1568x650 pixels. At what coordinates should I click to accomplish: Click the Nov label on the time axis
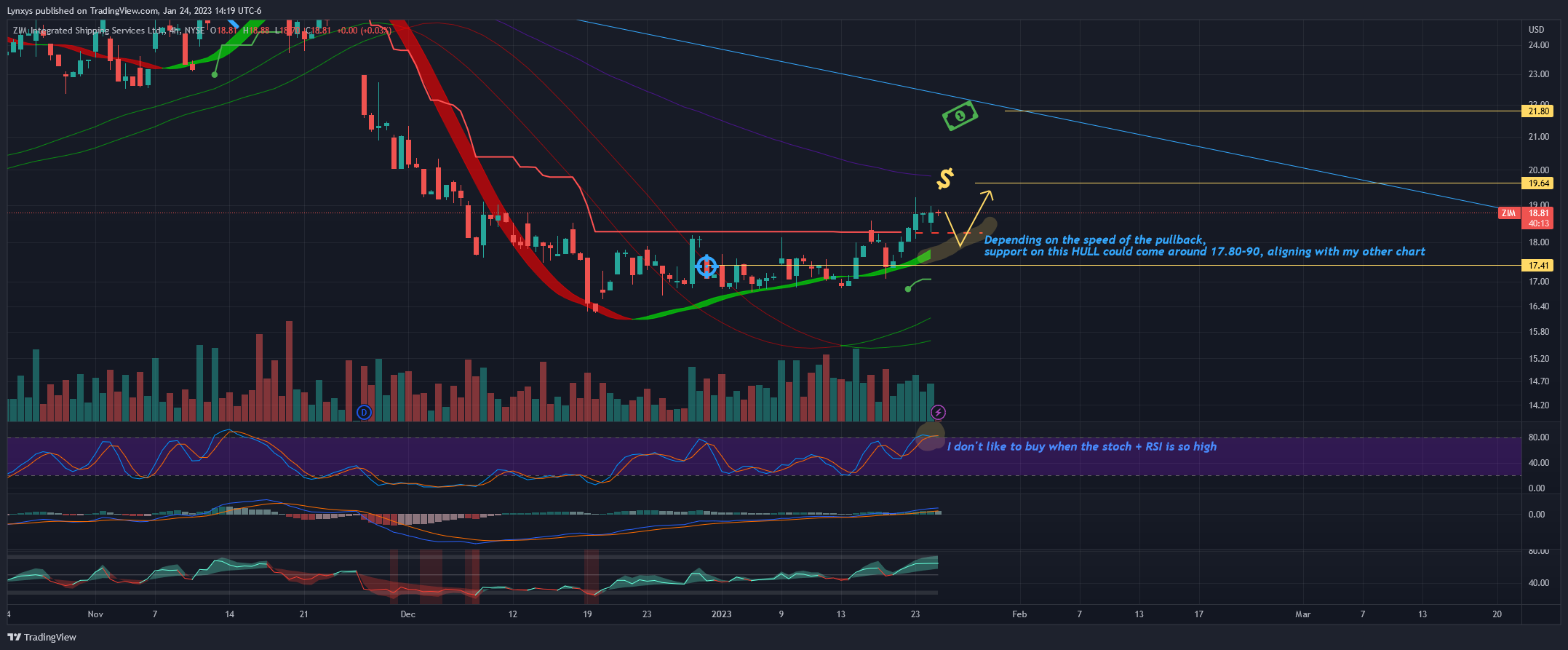(x=95, y=614)
